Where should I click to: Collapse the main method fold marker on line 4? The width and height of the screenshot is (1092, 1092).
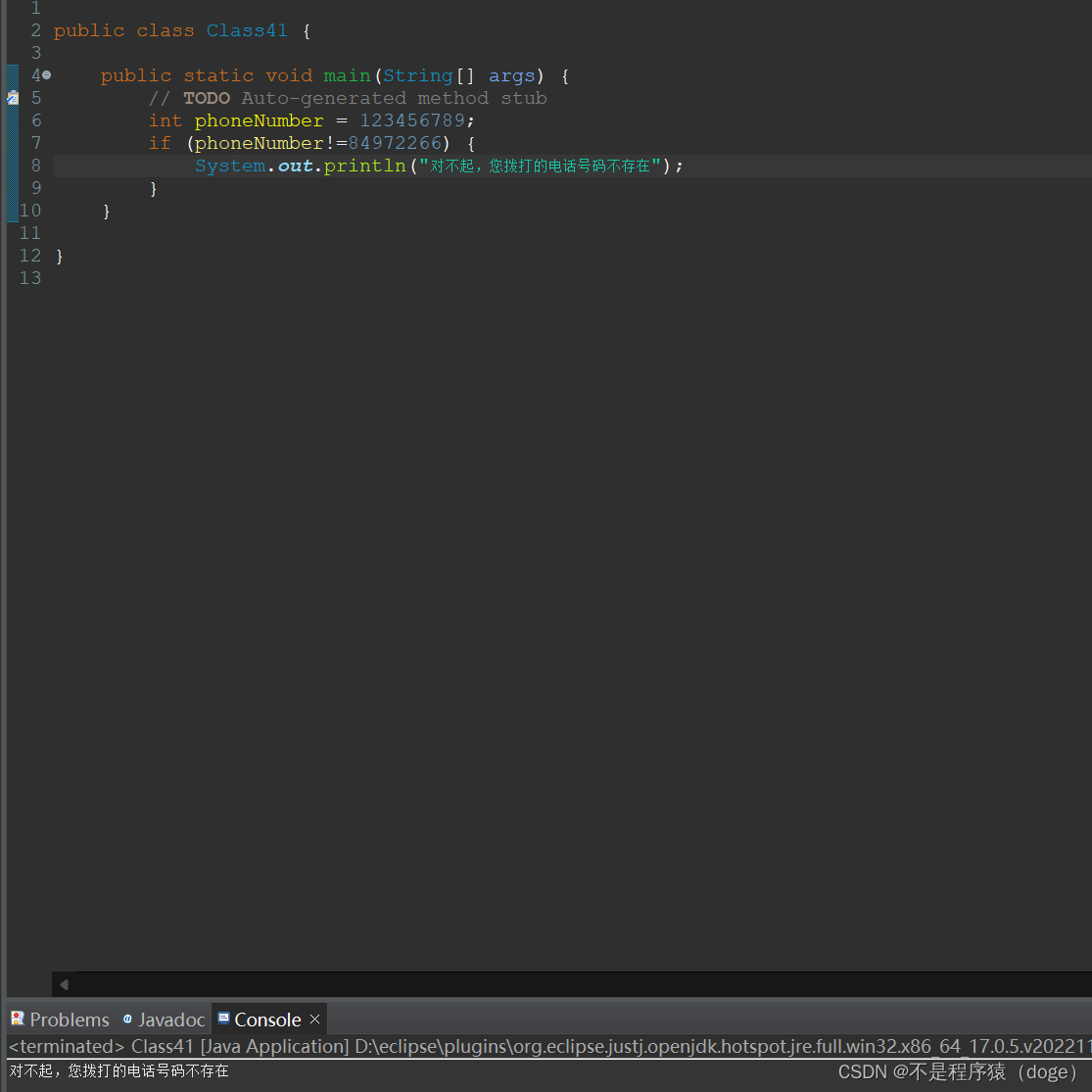(47, 75)
